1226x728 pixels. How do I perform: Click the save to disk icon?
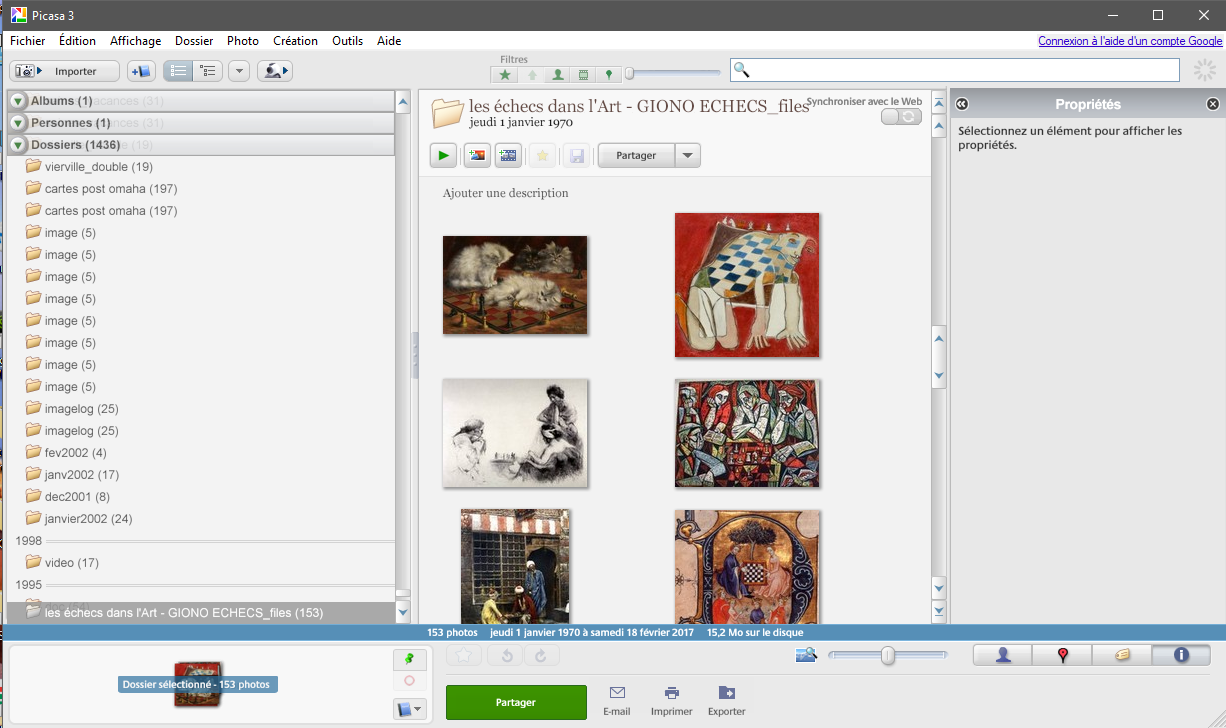[x=576, y=155]
